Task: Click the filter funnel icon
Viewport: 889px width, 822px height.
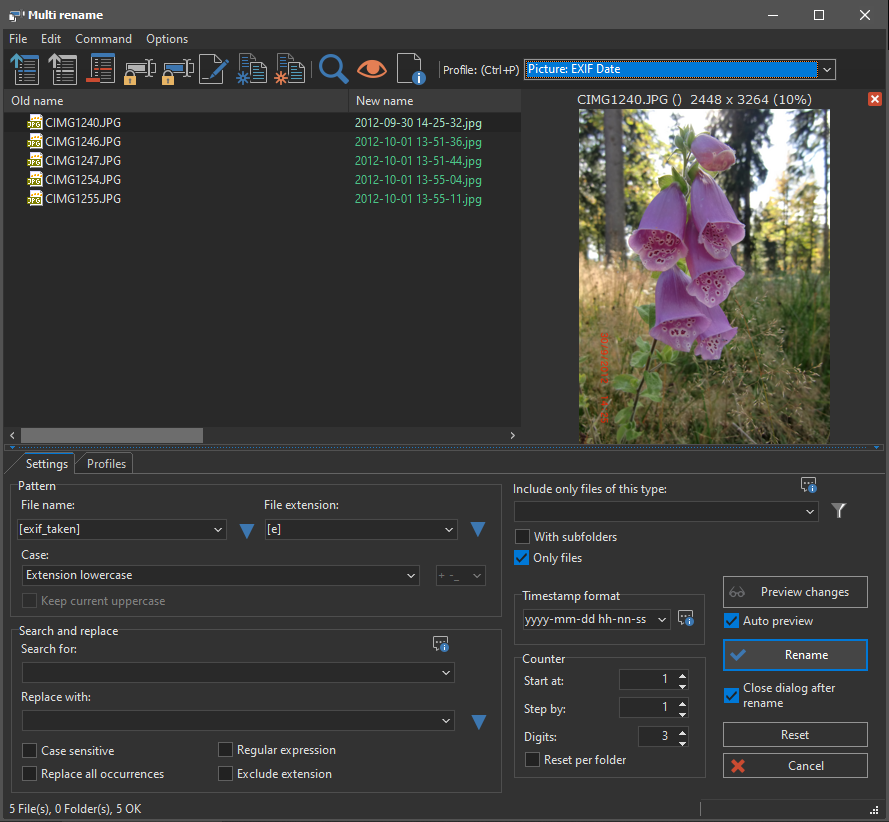Action: click(x=839, y=511)
